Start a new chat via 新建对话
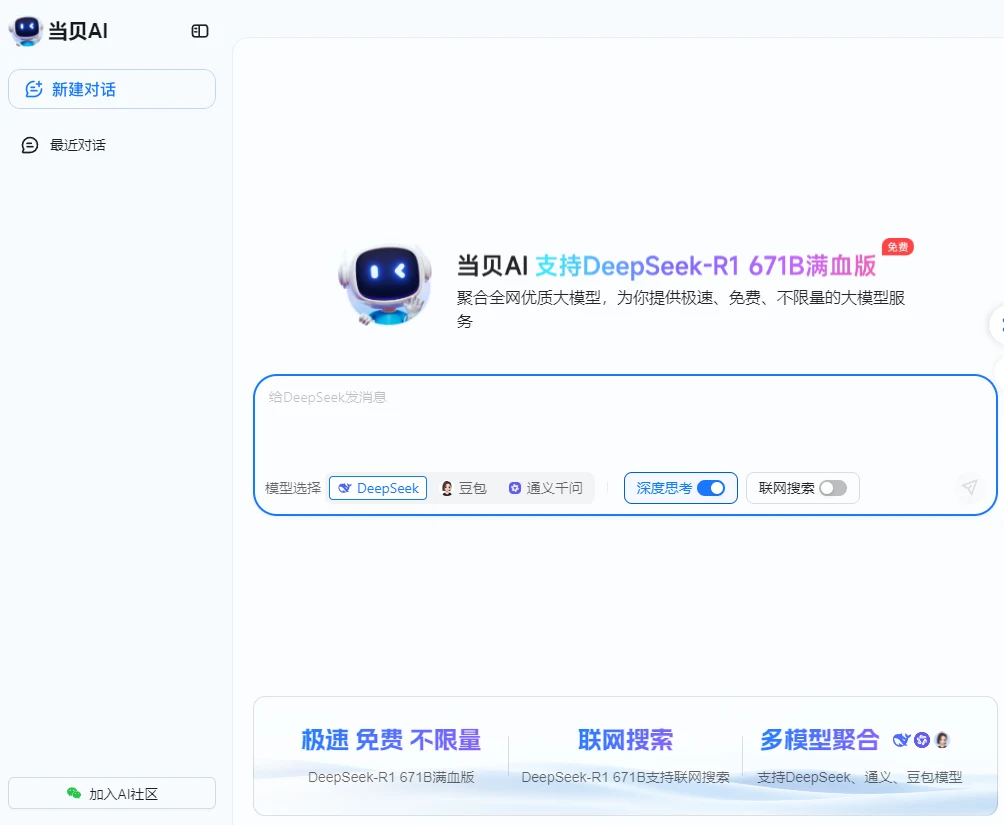 (112, 89)
